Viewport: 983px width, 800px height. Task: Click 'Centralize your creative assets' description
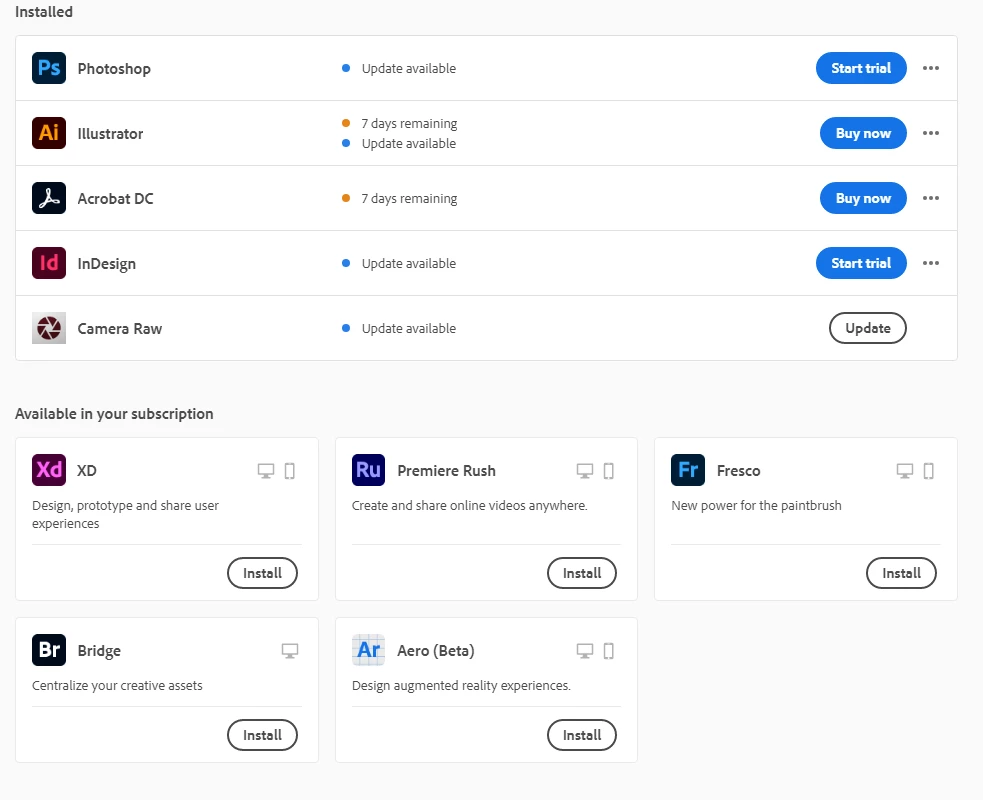coord(117,685)
